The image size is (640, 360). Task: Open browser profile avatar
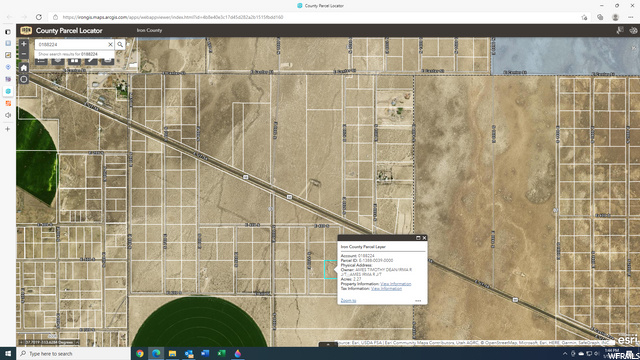[615, 17]
